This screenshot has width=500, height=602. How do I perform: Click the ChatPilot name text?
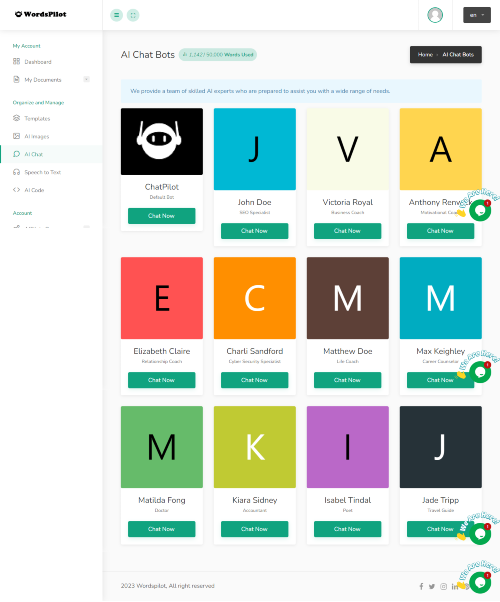point(162,187)
